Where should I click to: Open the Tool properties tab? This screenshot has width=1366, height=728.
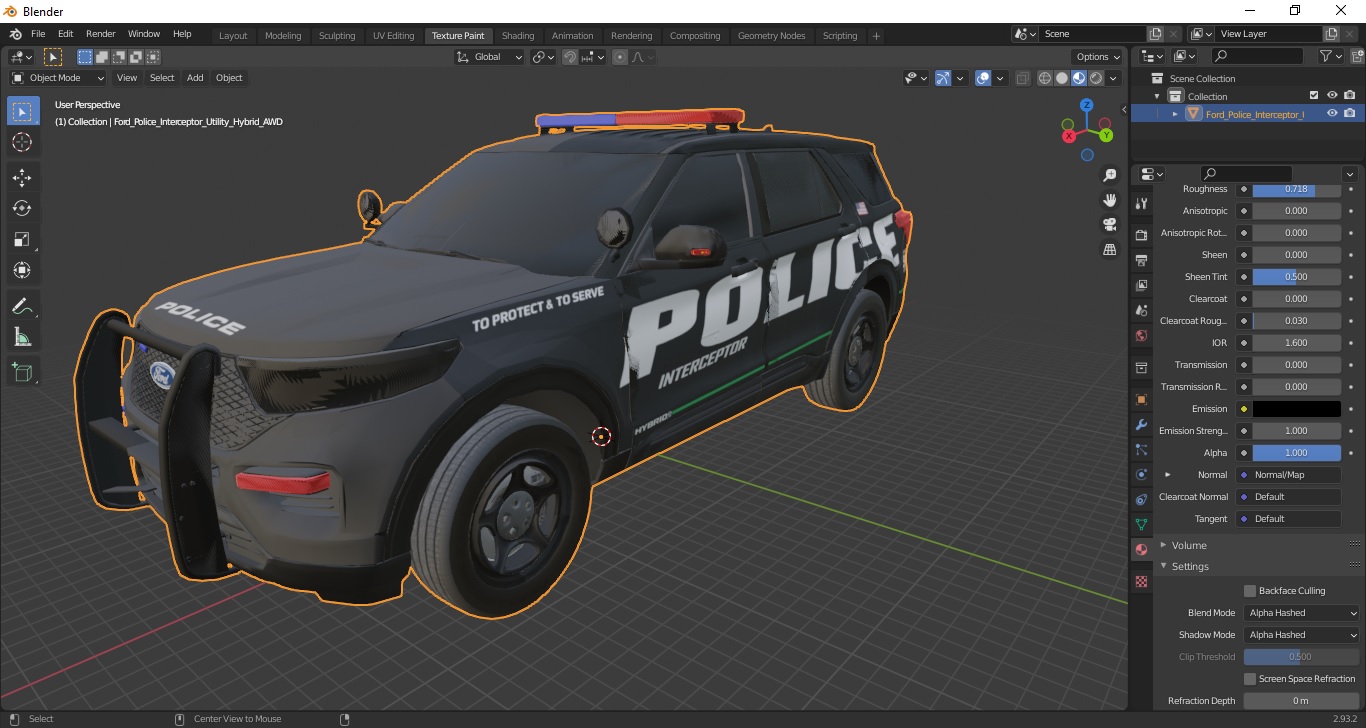point(1141,203)
